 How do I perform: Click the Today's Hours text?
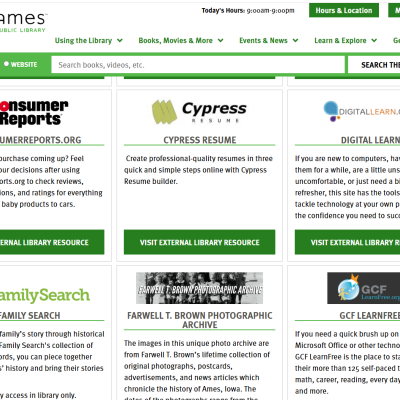[x=248, y=11]
